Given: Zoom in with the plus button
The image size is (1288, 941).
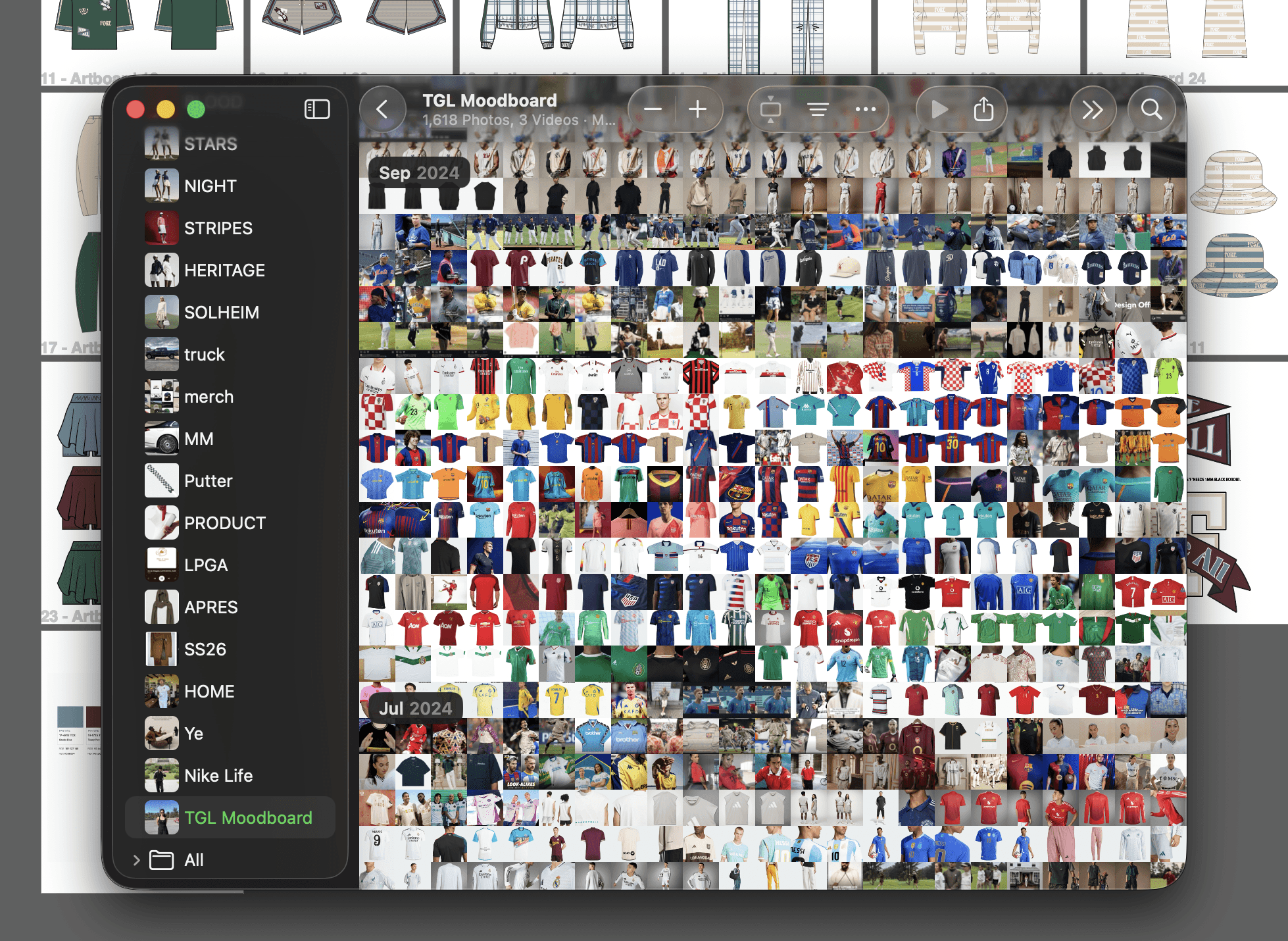Looking at the screenshot, I should pyautogui.click(x=697, y=109).
